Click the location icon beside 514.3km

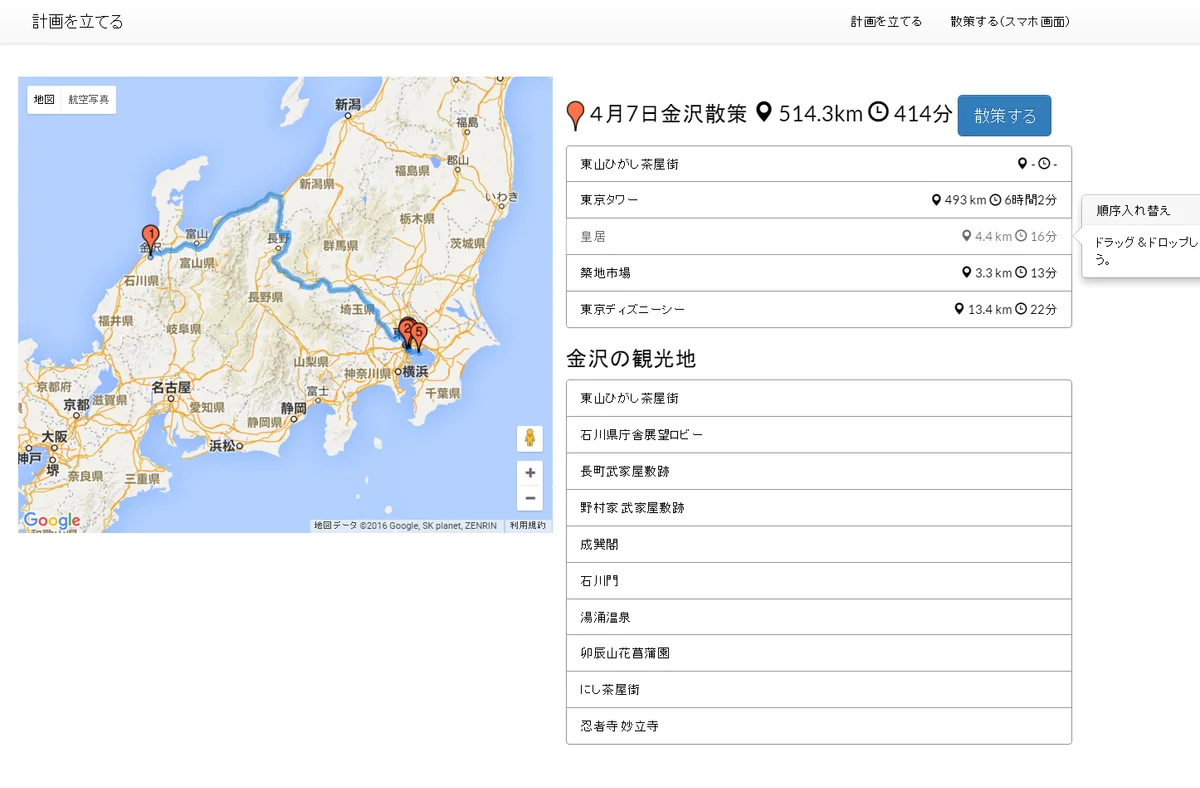764,113
